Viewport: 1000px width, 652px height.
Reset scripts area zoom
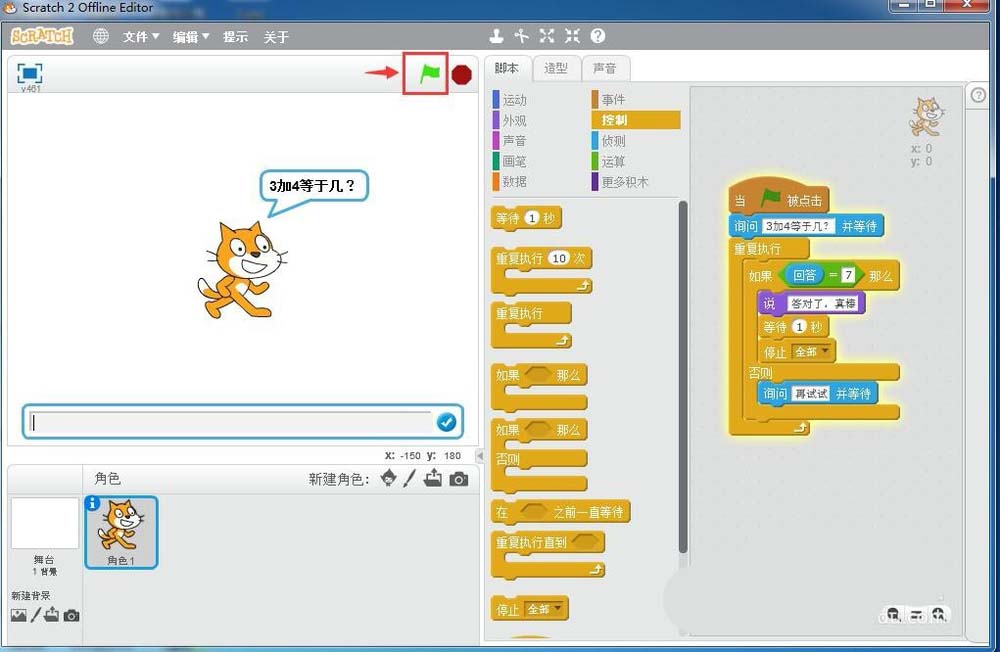click(x=916, y=615)
